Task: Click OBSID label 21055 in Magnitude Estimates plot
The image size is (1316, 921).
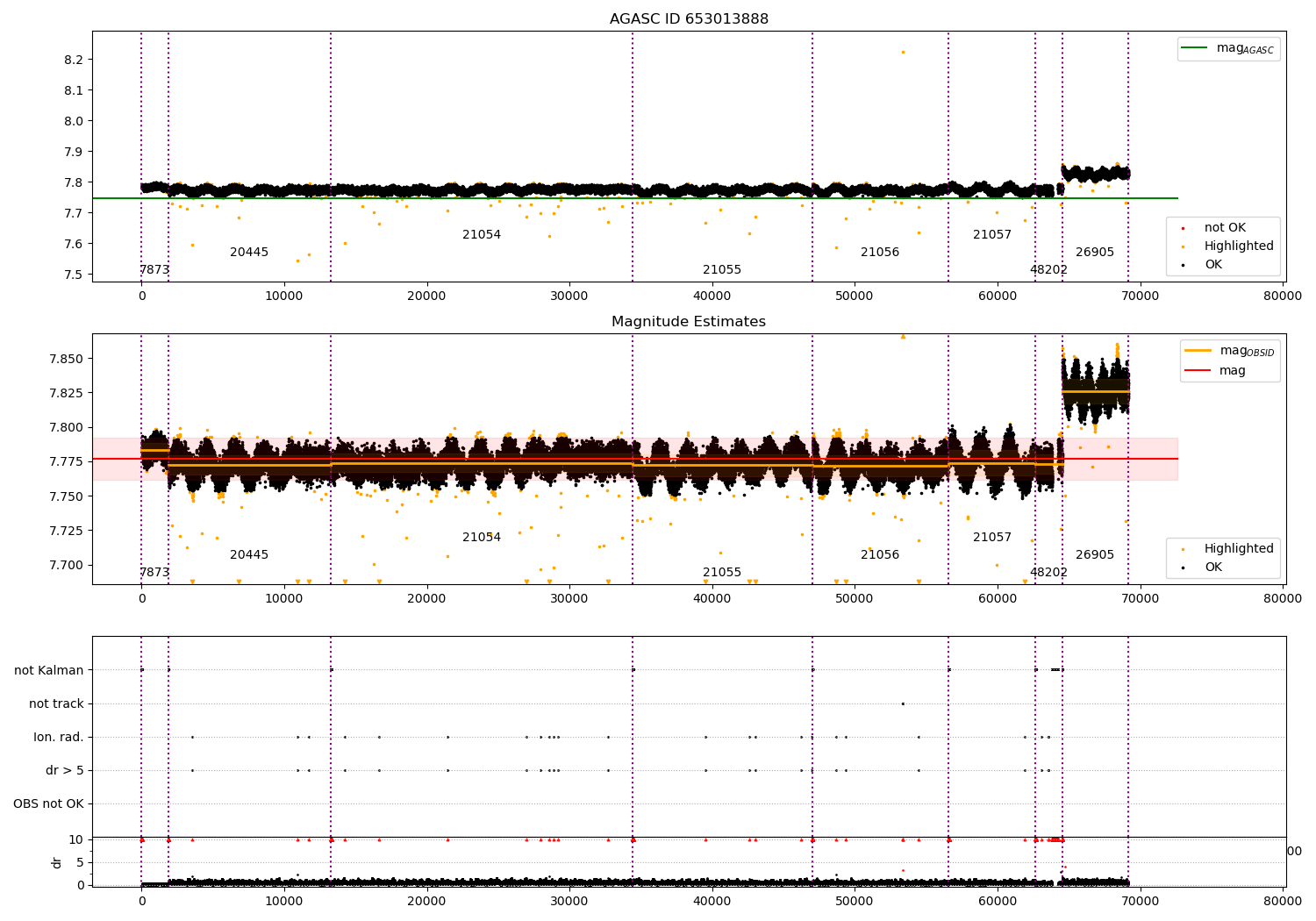Action: click(722, 573)
